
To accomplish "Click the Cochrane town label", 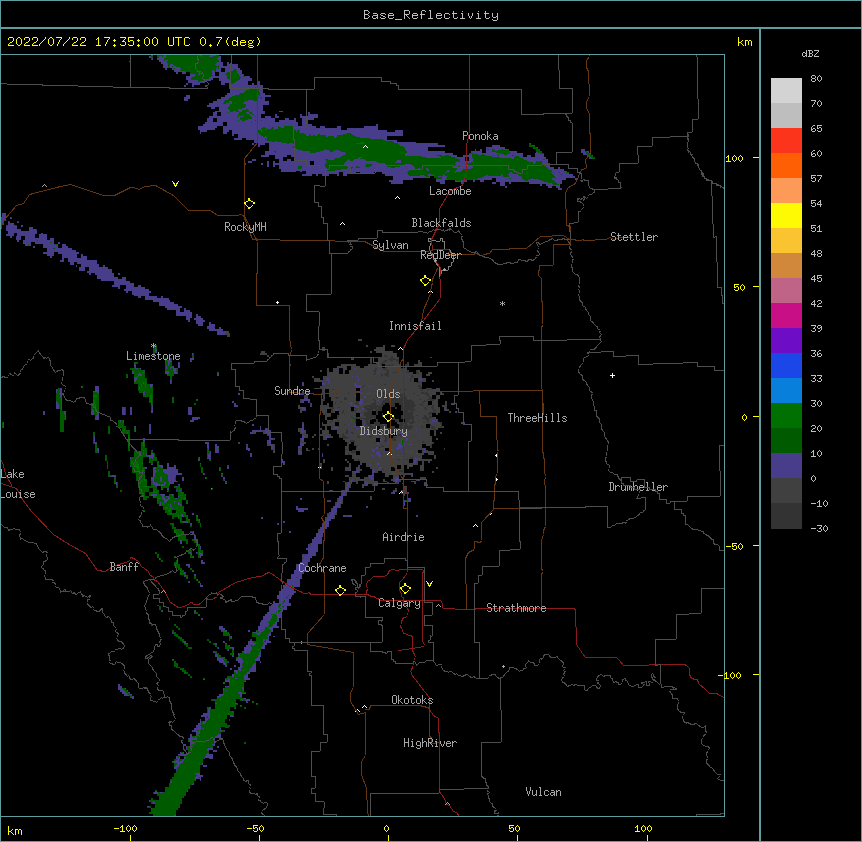I will pos(322,568).
